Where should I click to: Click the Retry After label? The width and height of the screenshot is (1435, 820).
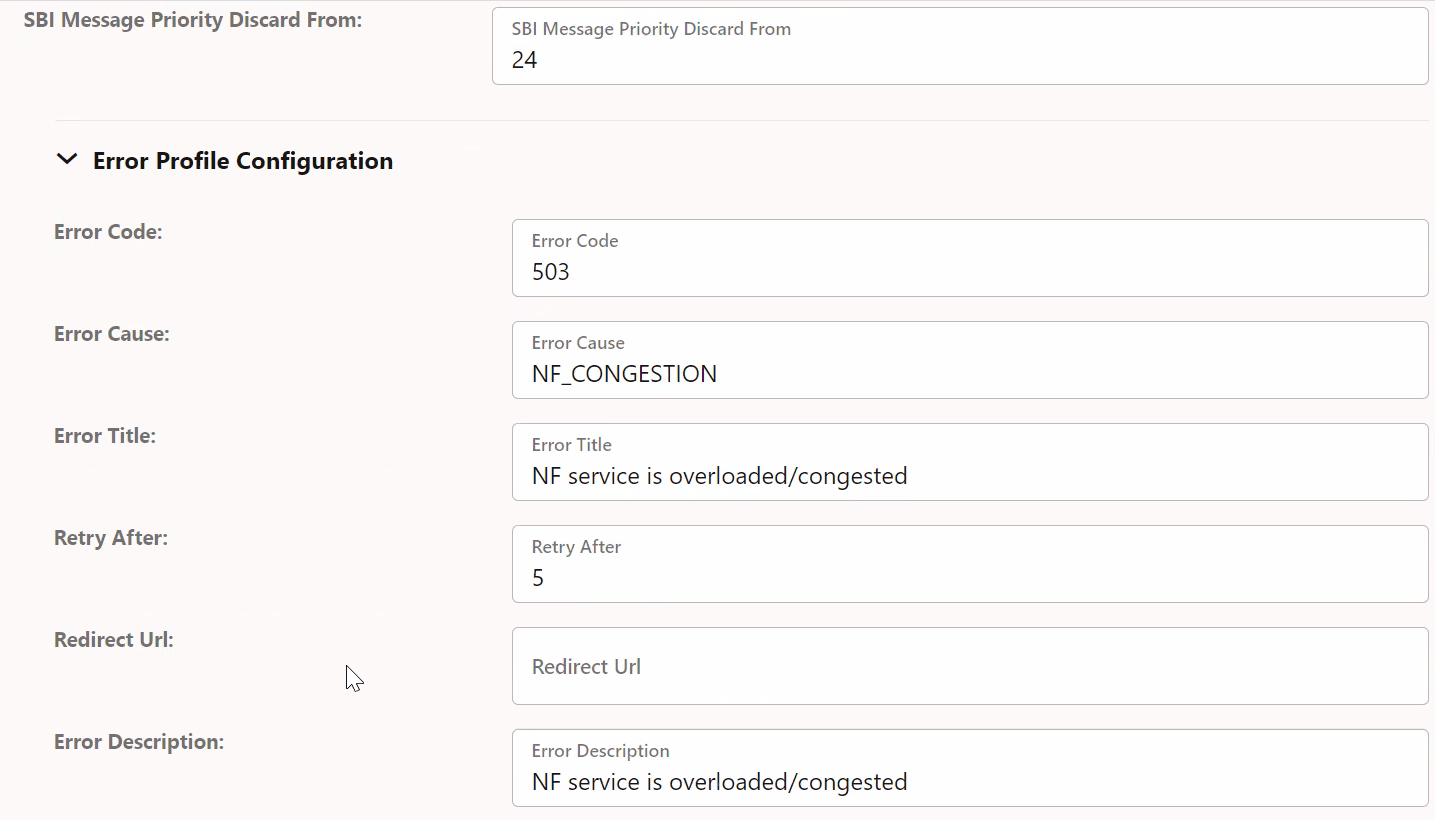(111, 537)
